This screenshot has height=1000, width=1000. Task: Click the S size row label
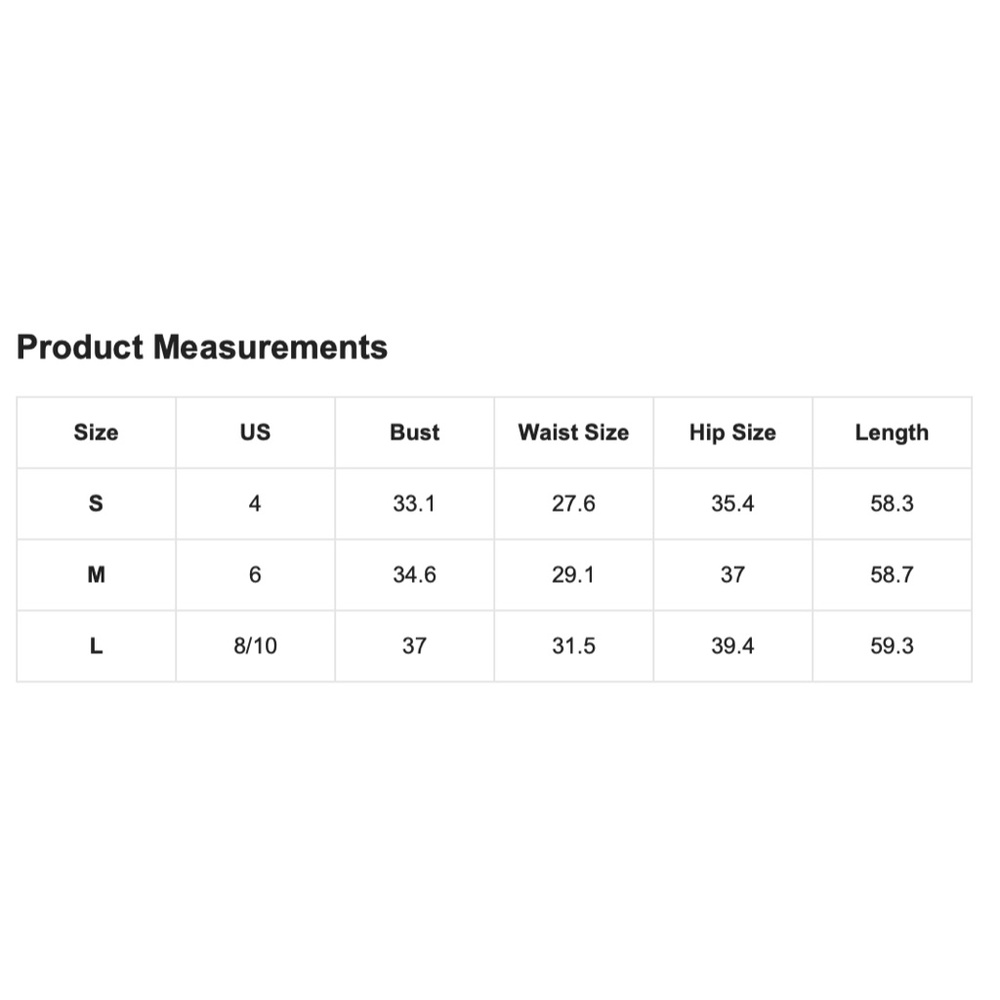(96, 504)
